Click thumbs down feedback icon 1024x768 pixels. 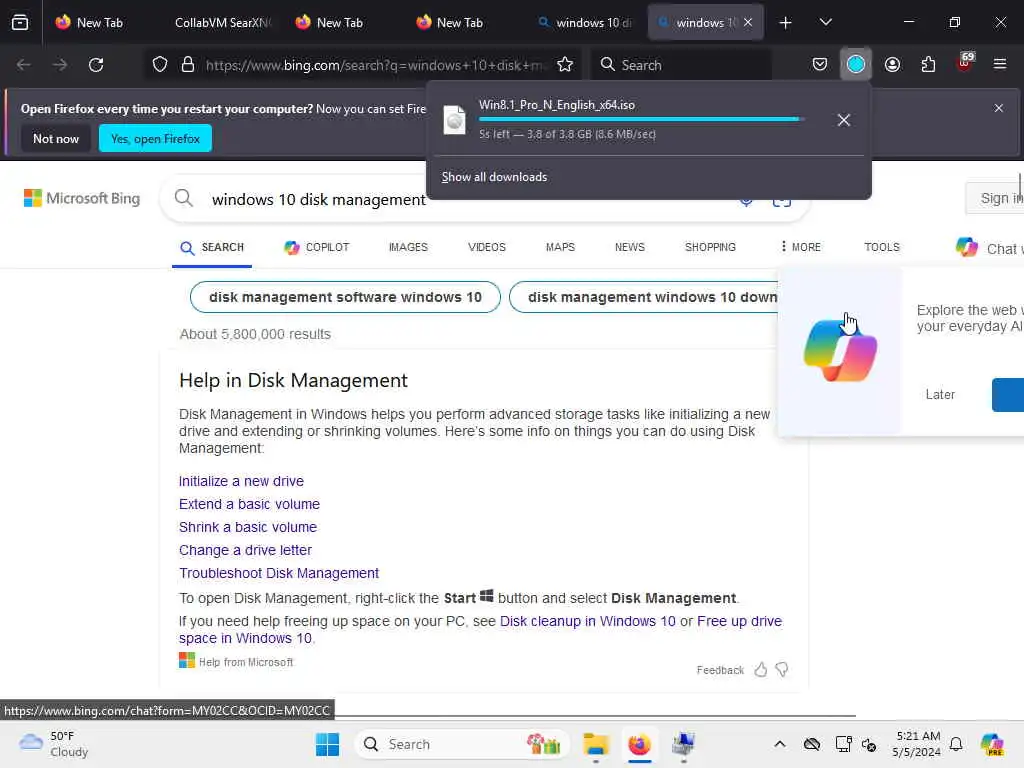click(x=782, y=669)
